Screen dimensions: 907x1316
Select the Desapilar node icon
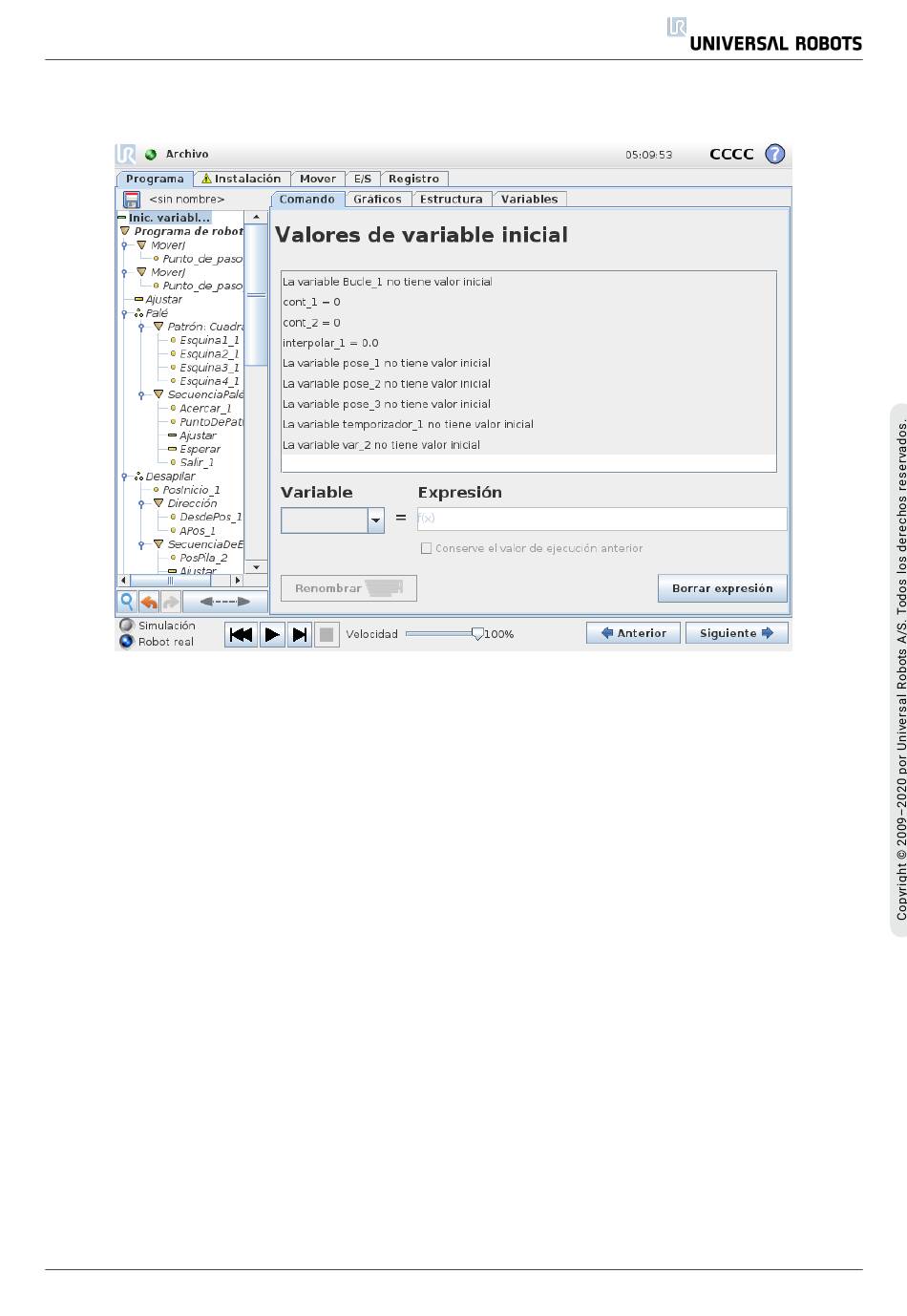(x=139, y=477)
